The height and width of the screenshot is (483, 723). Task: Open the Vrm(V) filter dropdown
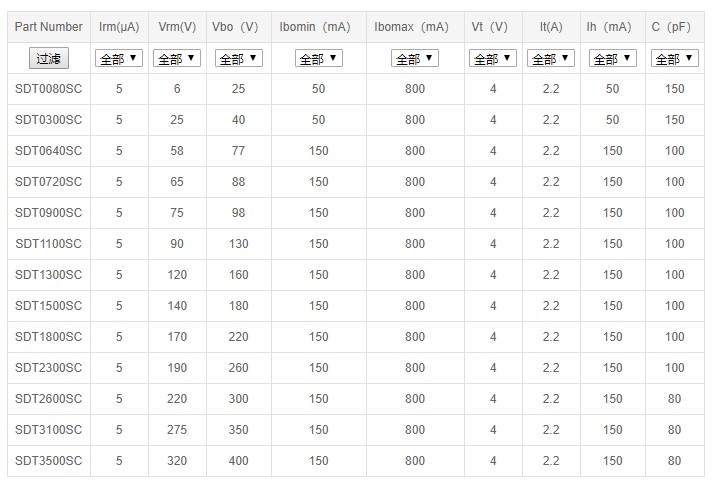pos(177,59)
